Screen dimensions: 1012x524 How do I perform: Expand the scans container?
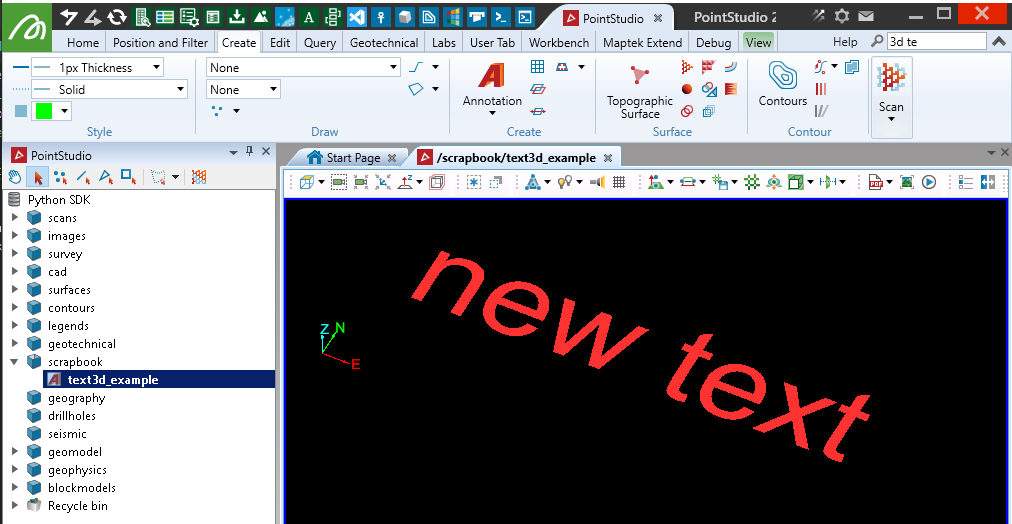pos(15,218)
